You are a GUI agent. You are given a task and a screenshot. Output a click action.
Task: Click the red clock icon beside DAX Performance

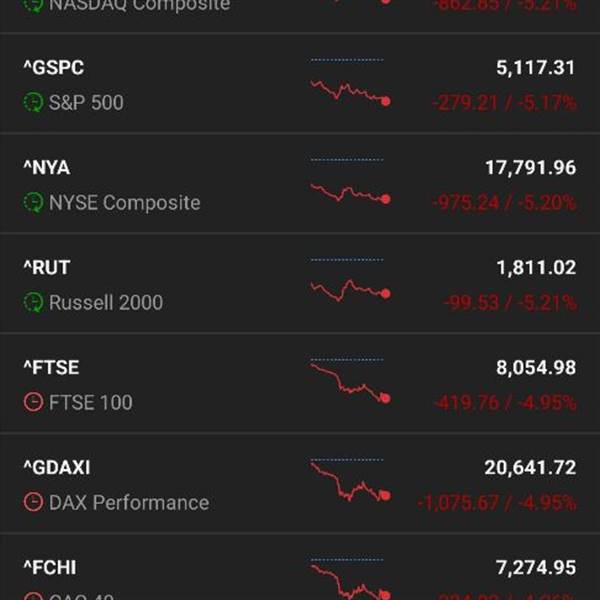[x=33, y=502]
